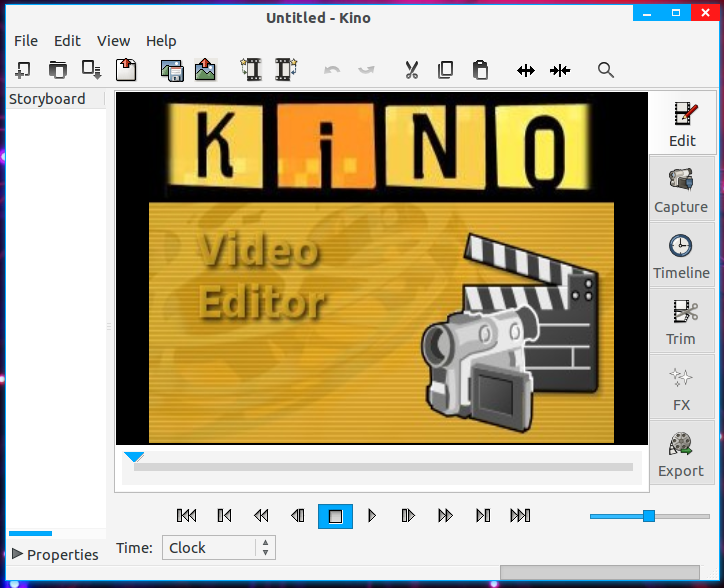Open the Edit menu in menu bar
This screenshot has width=724, height=588.
coord(67,41)
